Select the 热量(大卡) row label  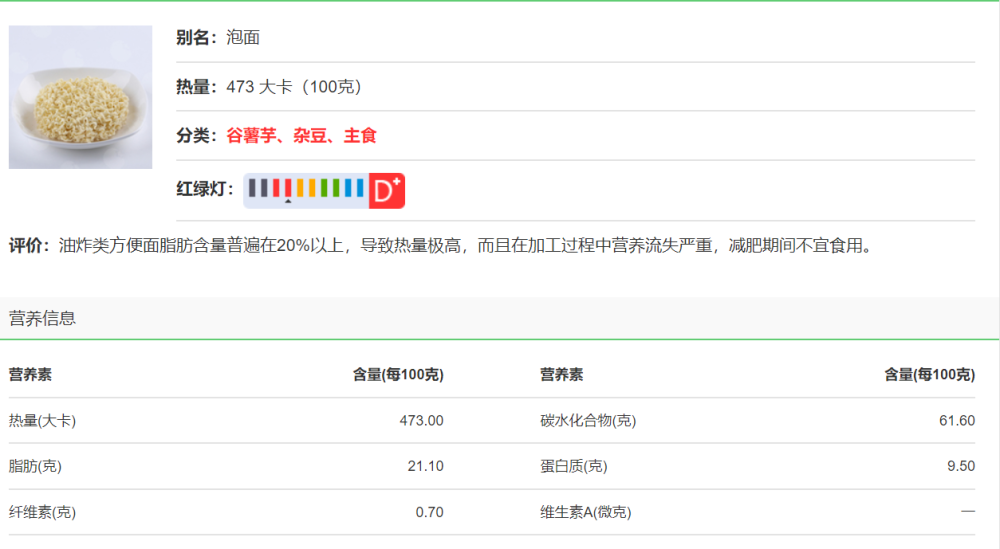pyautogui.click(x=42, y=421)
